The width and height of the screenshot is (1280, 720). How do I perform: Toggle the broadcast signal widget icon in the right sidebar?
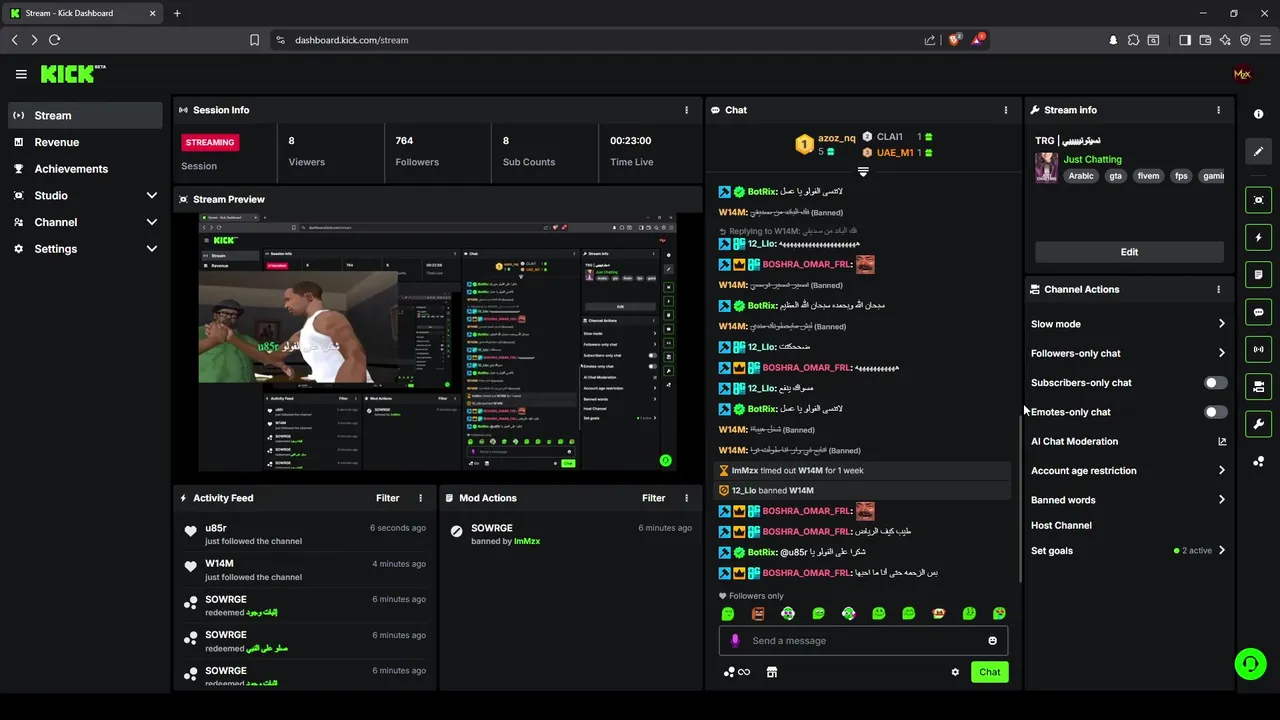[x=1258, y=349]
